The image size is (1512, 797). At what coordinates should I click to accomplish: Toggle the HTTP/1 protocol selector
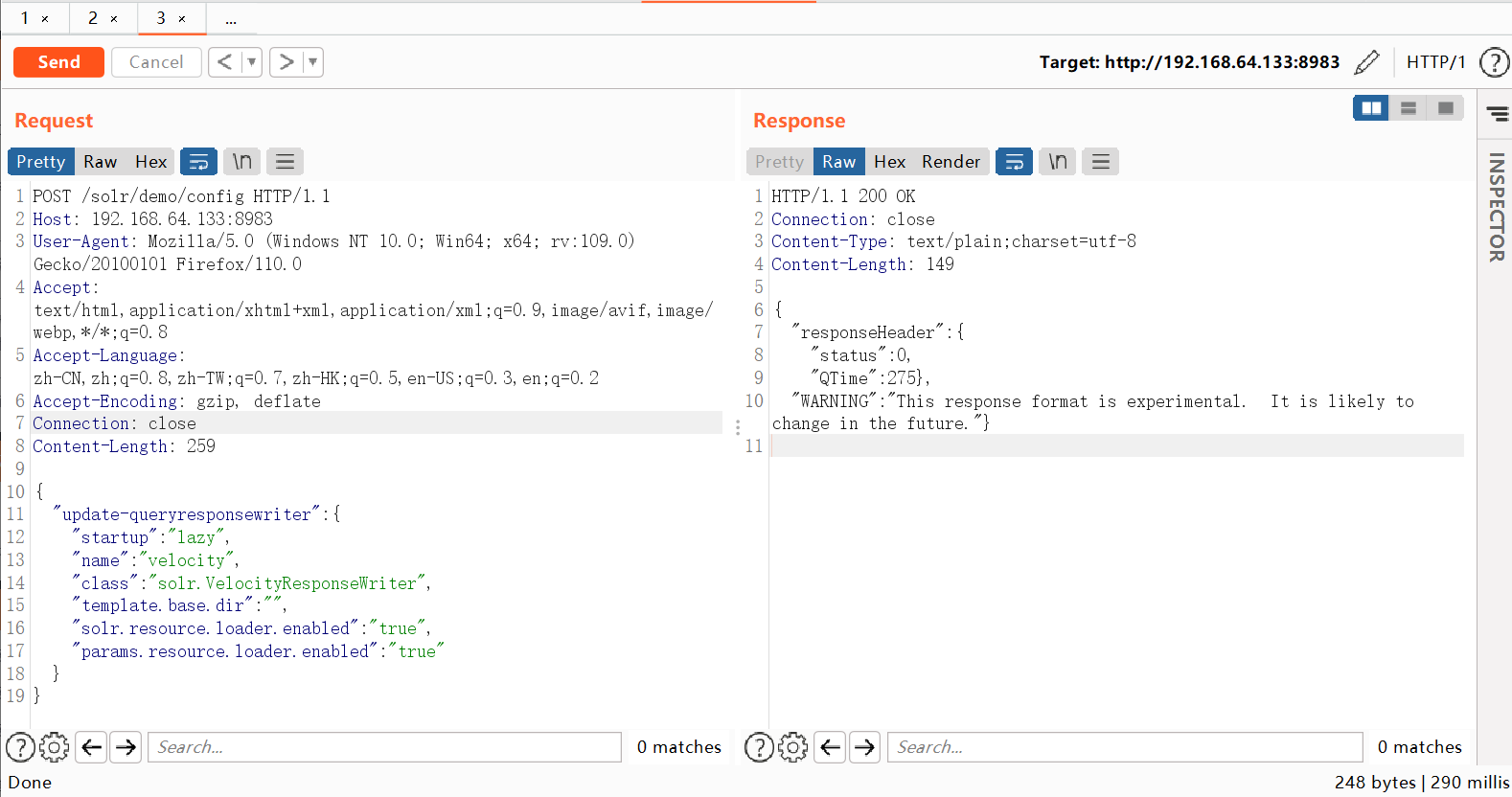[x=1435, y=62]
